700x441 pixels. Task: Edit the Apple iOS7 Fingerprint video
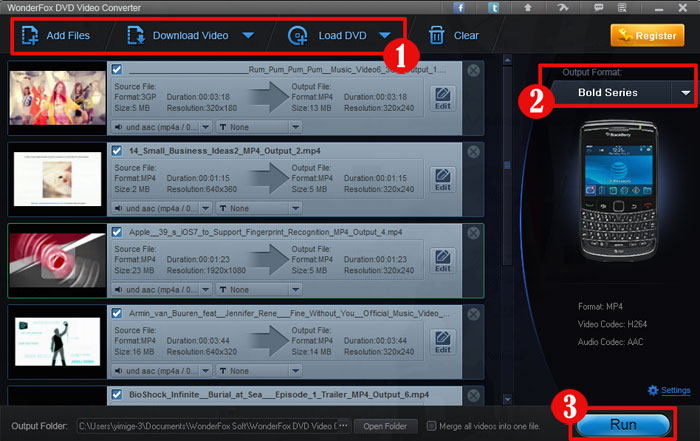(x=443, y=261)
